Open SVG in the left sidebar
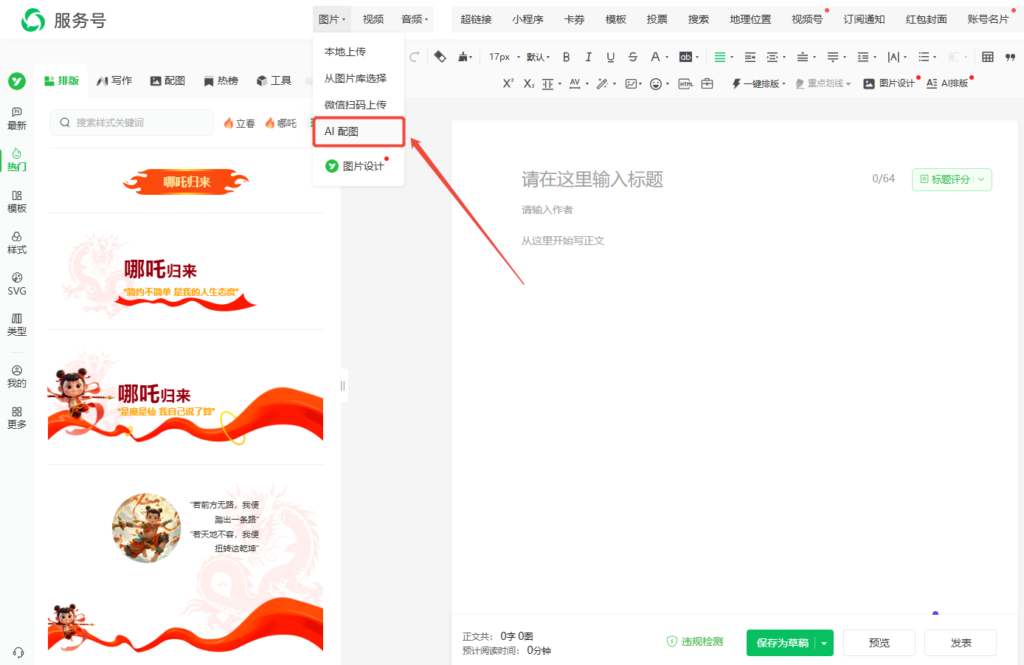The image size is (1024, 665). 17,284
